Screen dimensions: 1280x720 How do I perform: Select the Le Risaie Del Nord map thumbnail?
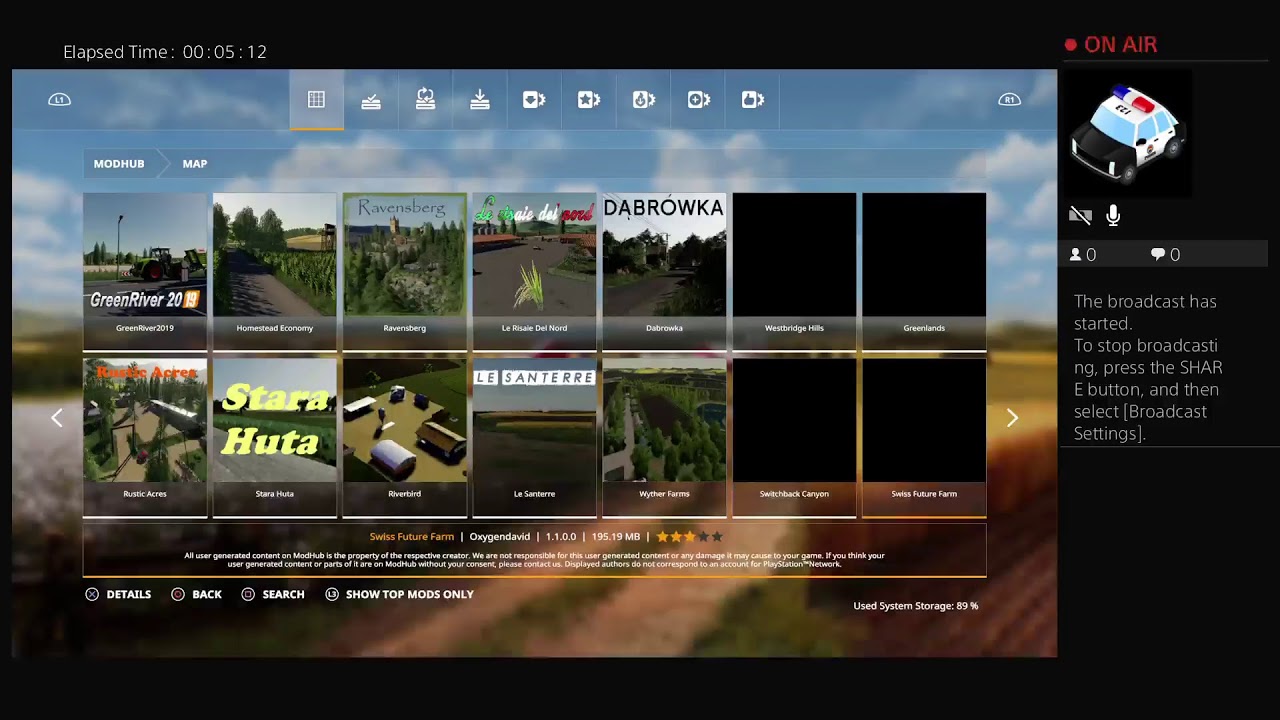click(x=535, y=255)
